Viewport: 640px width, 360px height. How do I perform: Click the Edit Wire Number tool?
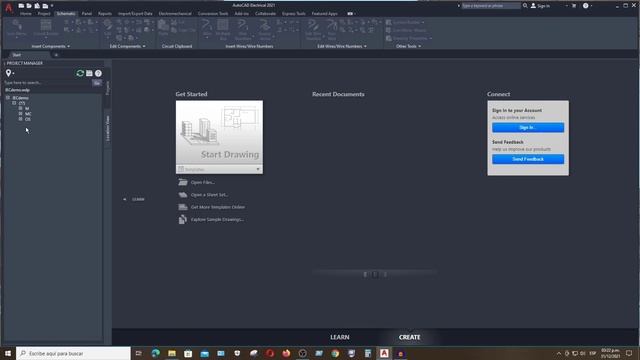coord(313,29)
